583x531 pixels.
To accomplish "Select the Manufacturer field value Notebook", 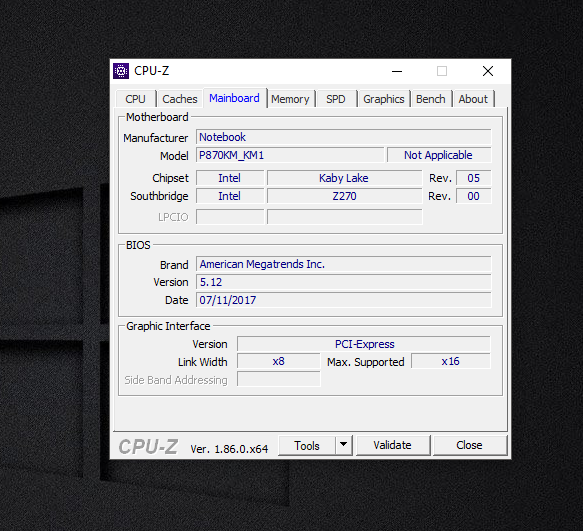I will pyautogui.click(x=344, y=137).
